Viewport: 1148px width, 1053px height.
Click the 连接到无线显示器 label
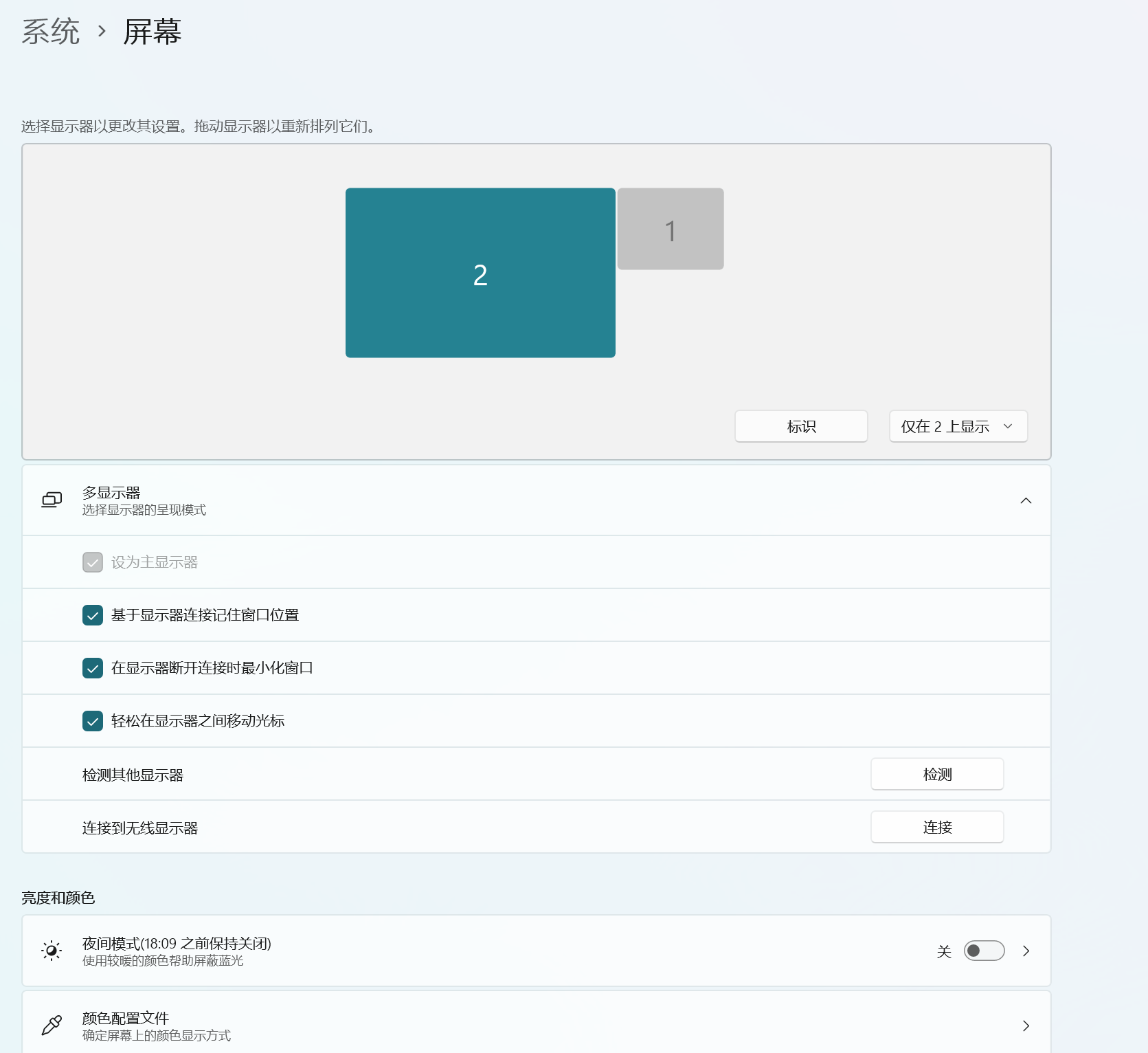tap(140, 828)
